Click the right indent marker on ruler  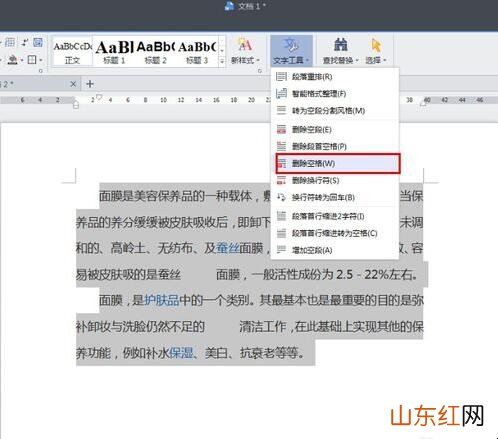click(x=424, y=103)
